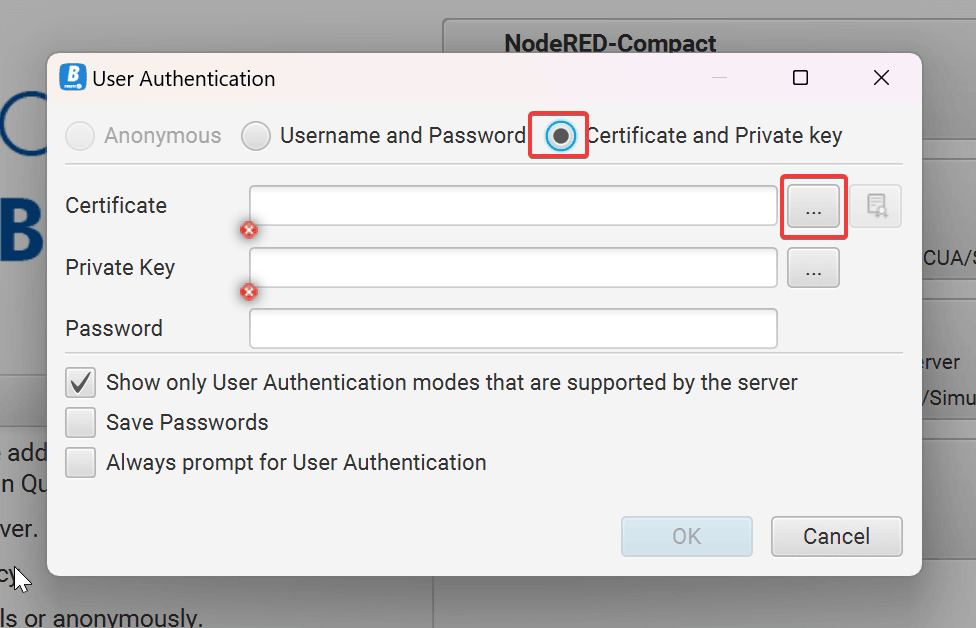Click the red error badge under Private Key field
976x628 pixels.
tap(248, 292)
